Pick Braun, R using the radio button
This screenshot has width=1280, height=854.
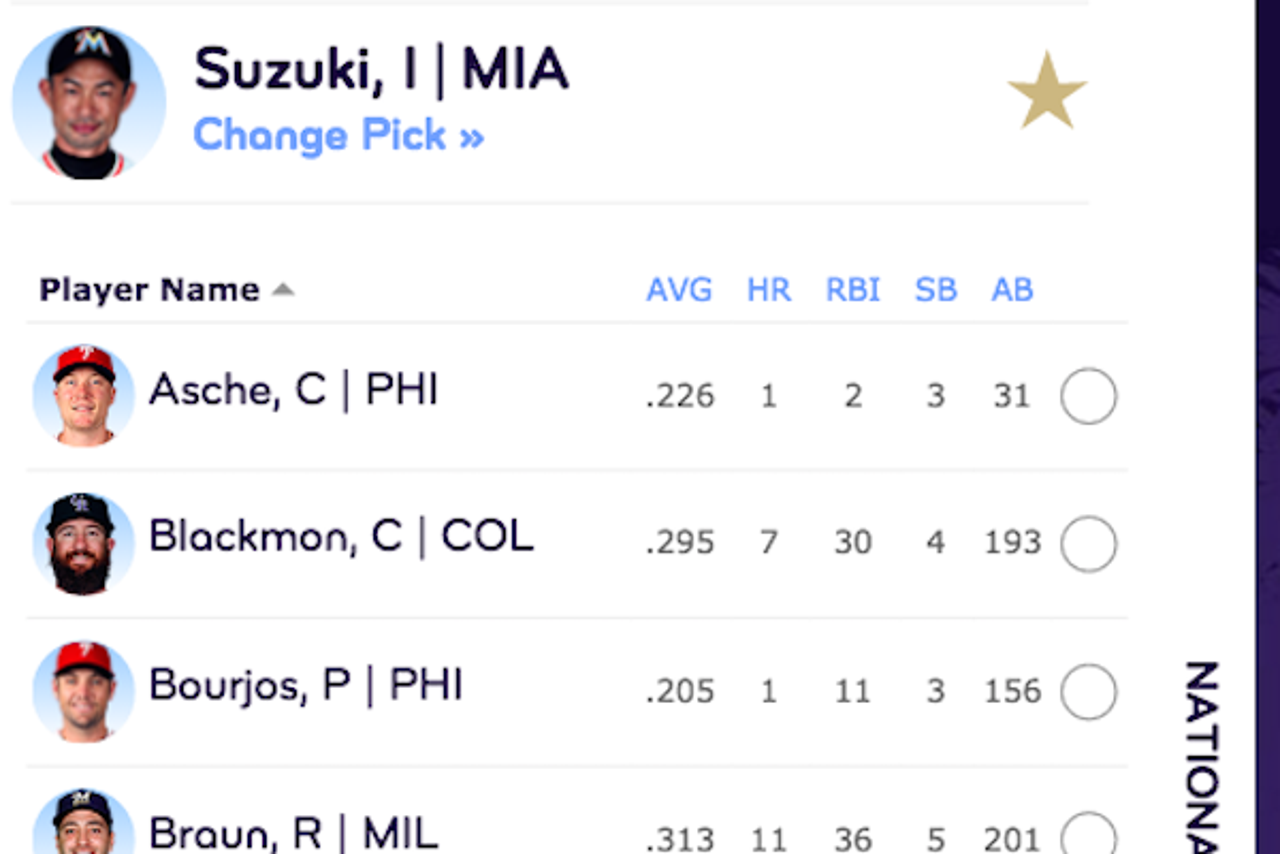(x=1088, y=834)
